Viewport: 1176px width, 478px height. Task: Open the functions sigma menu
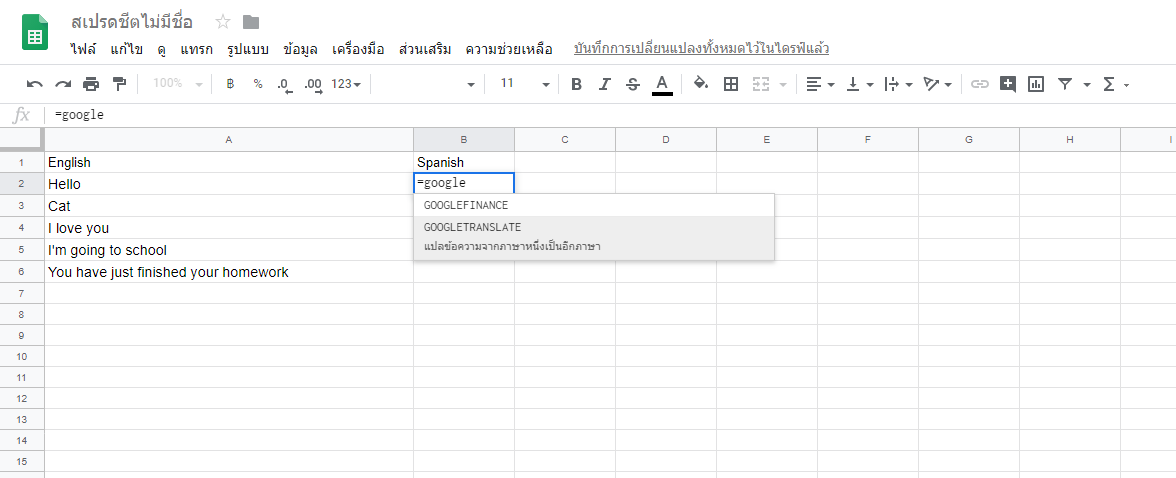pos(1116,84)
